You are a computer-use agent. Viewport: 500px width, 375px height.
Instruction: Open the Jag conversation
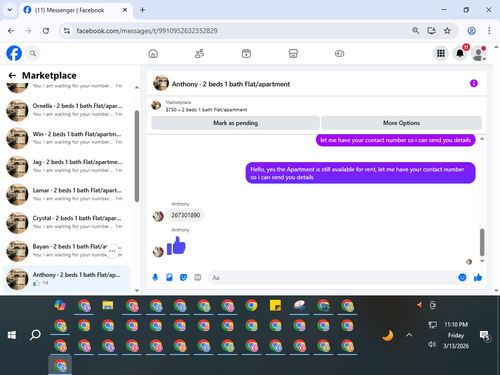67,166
